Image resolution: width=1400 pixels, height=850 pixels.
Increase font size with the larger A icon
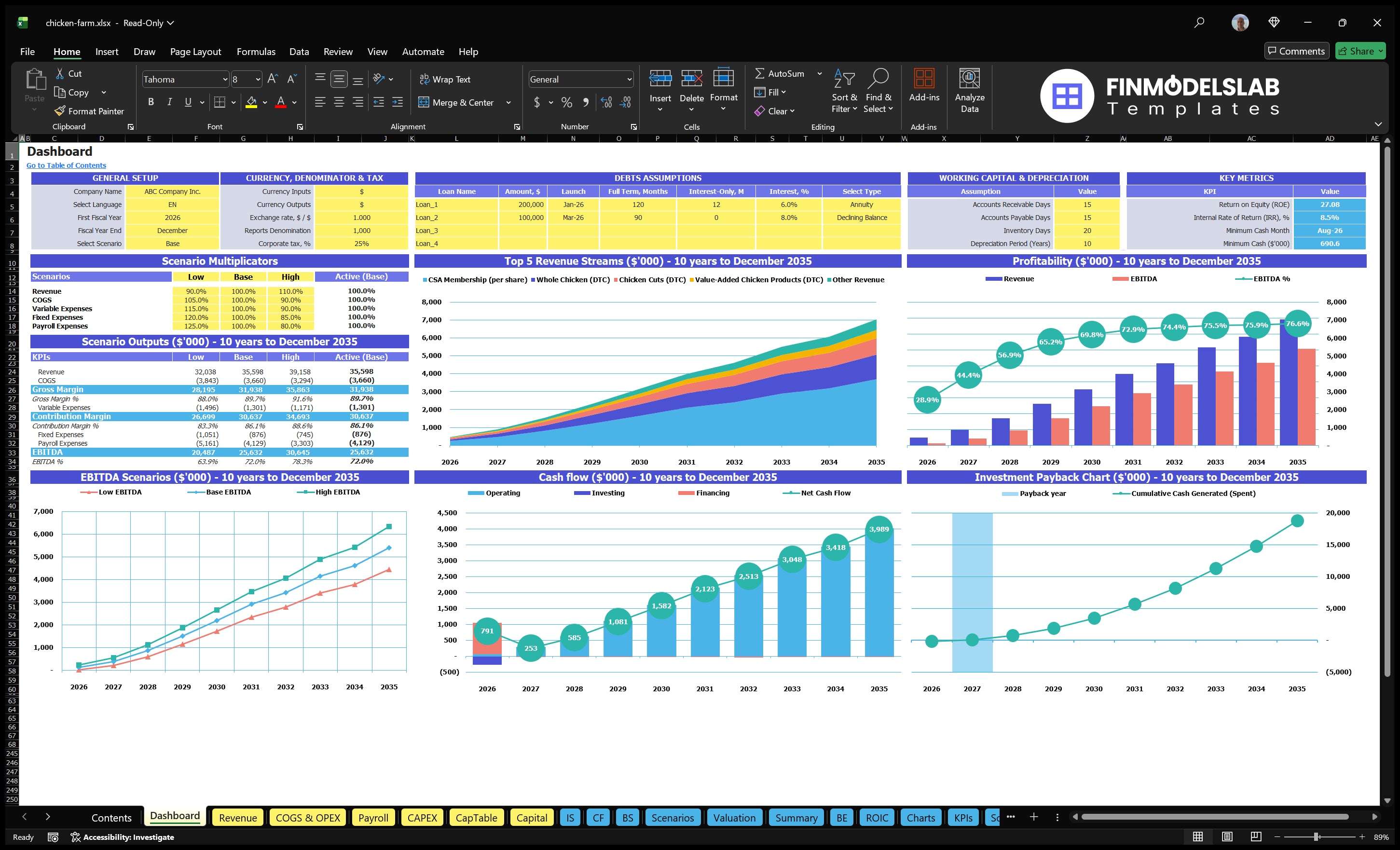273,79
